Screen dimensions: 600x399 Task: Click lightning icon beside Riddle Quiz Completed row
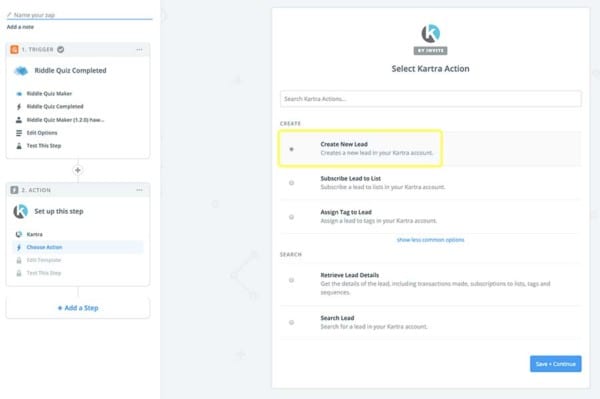(x=19, y=106)
